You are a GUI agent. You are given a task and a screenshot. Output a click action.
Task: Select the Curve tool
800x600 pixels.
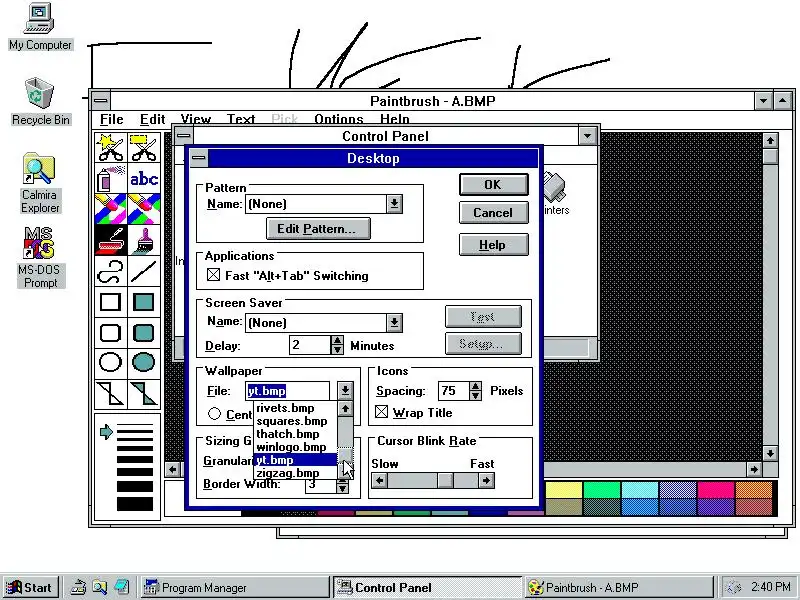click(111, 271)
